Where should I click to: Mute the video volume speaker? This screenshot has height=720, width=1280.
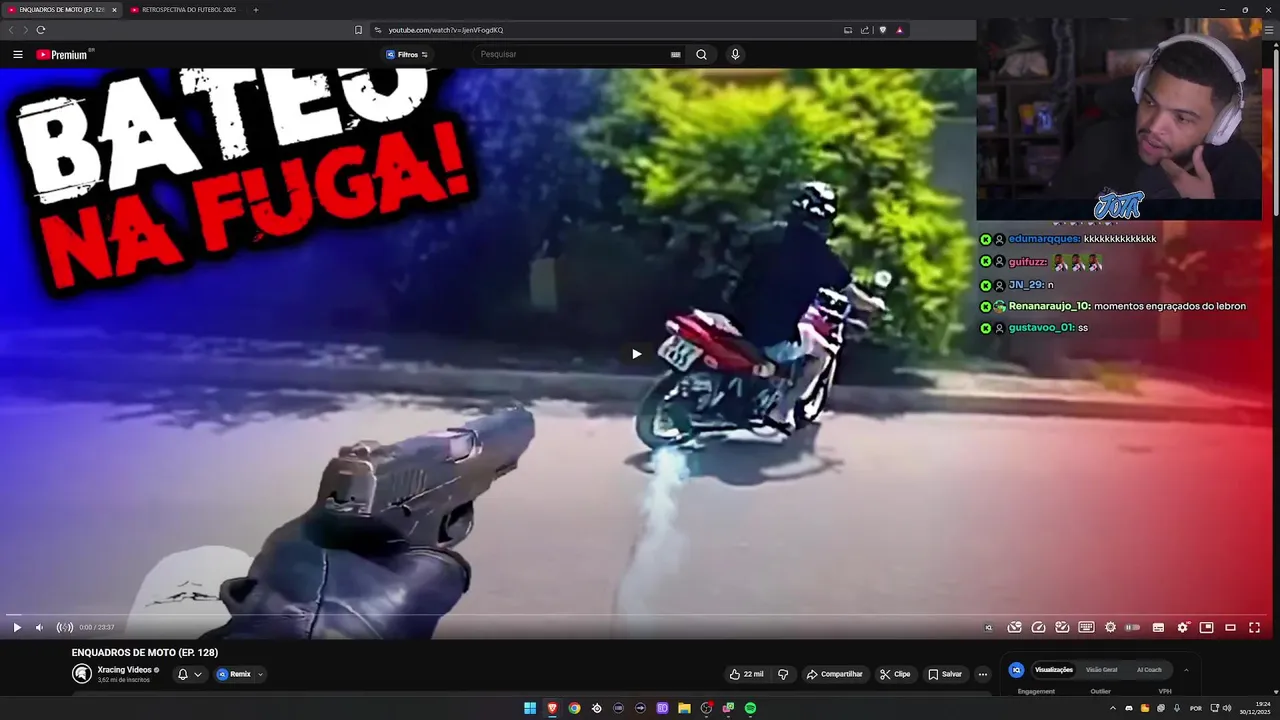pos(39,628)
